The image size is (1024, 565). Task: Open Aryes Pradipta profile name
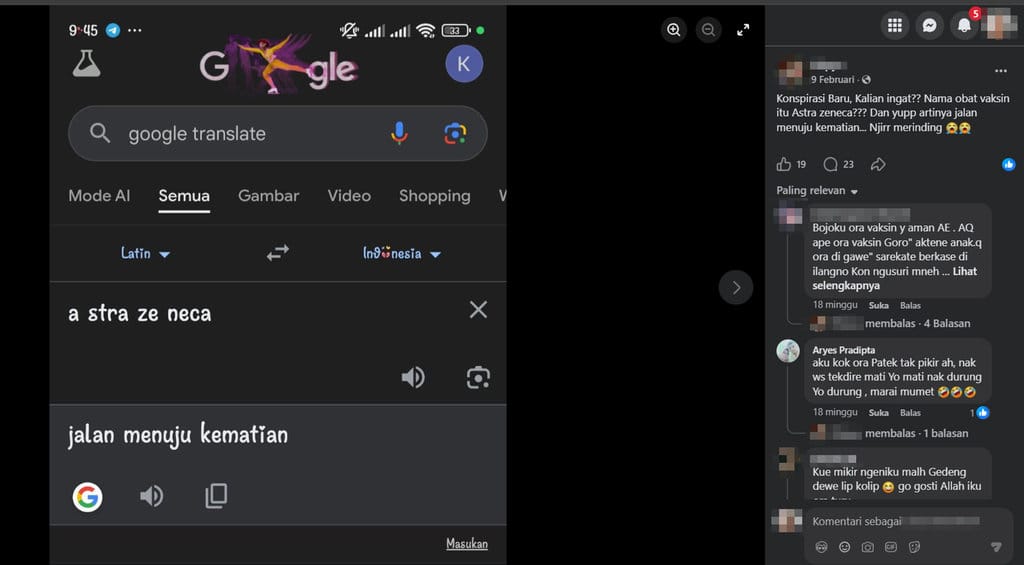[x=844, y=350]
